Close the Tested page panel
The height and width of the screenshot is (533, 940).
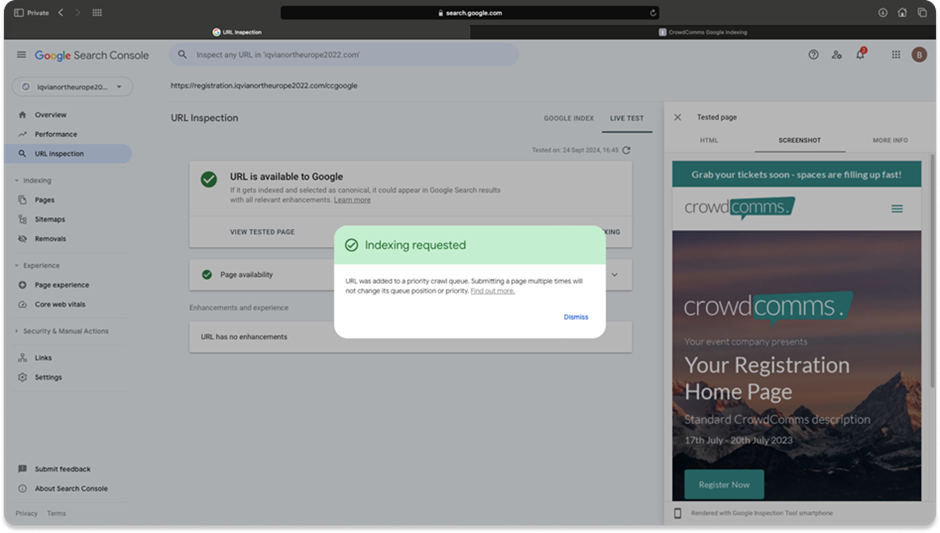(677, 117)
